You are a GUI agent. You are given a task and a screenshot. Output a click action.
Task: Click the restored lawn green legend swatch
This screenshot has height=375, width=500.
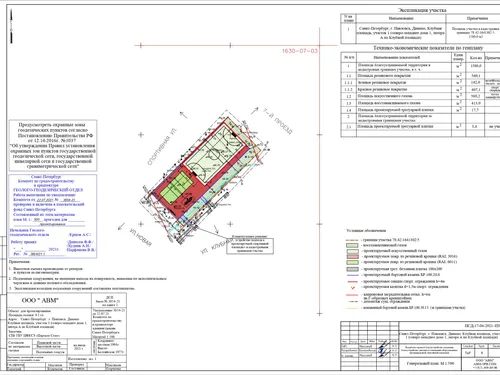(x=352, y=245)
